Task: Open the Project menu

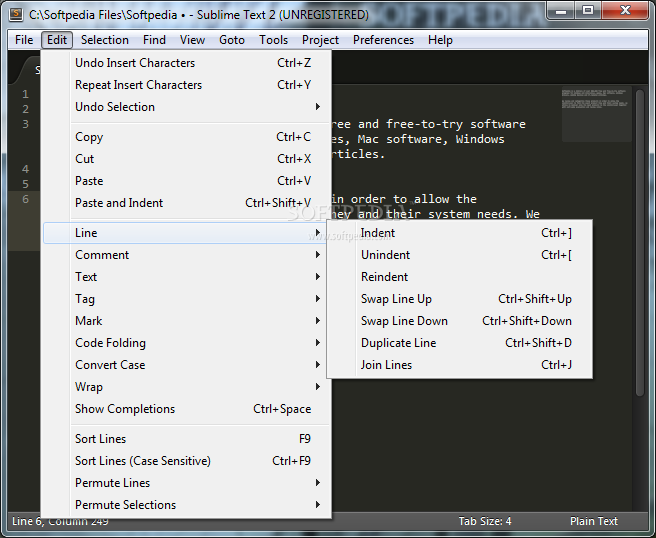Action: point(320,40)
